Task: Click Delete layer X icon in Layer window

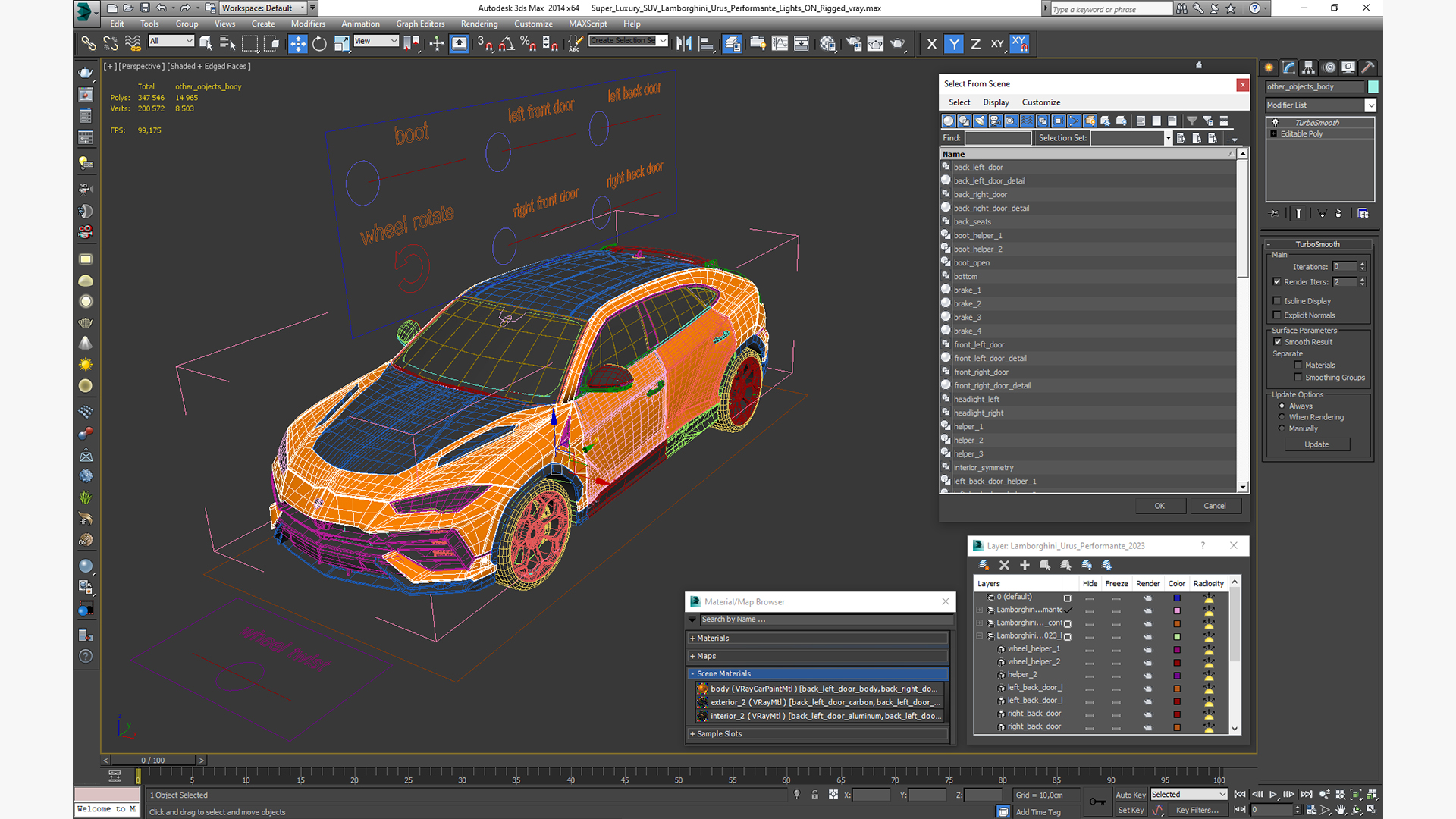Action: point(1004,565)
